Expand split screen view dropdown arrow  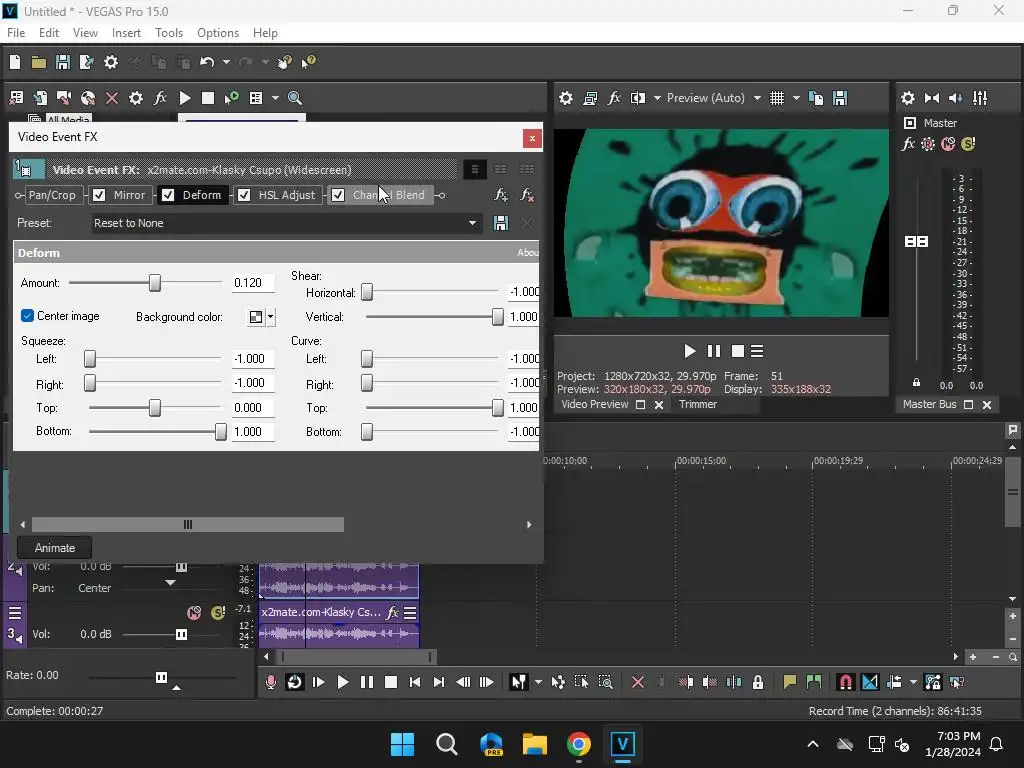click(657, 98)
